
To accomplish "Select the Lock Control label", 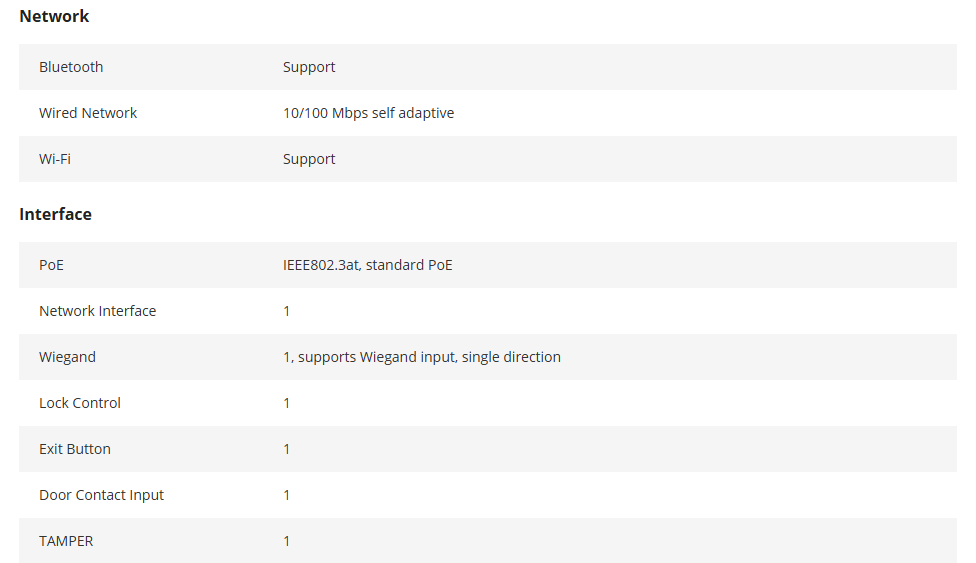I will tap(80, 404).
